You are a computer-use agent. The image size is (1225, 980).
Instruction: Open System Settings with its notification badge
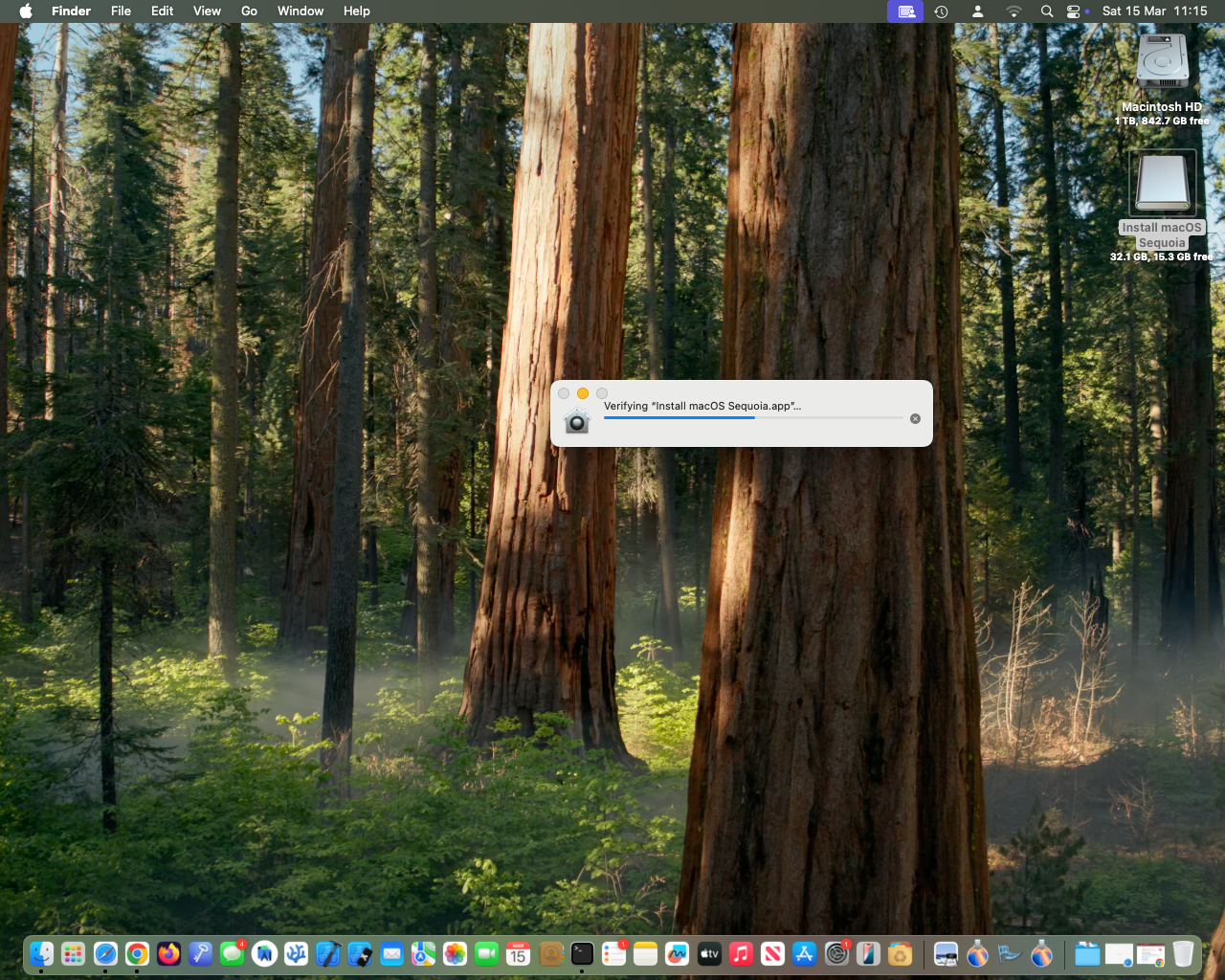point(836,953)
